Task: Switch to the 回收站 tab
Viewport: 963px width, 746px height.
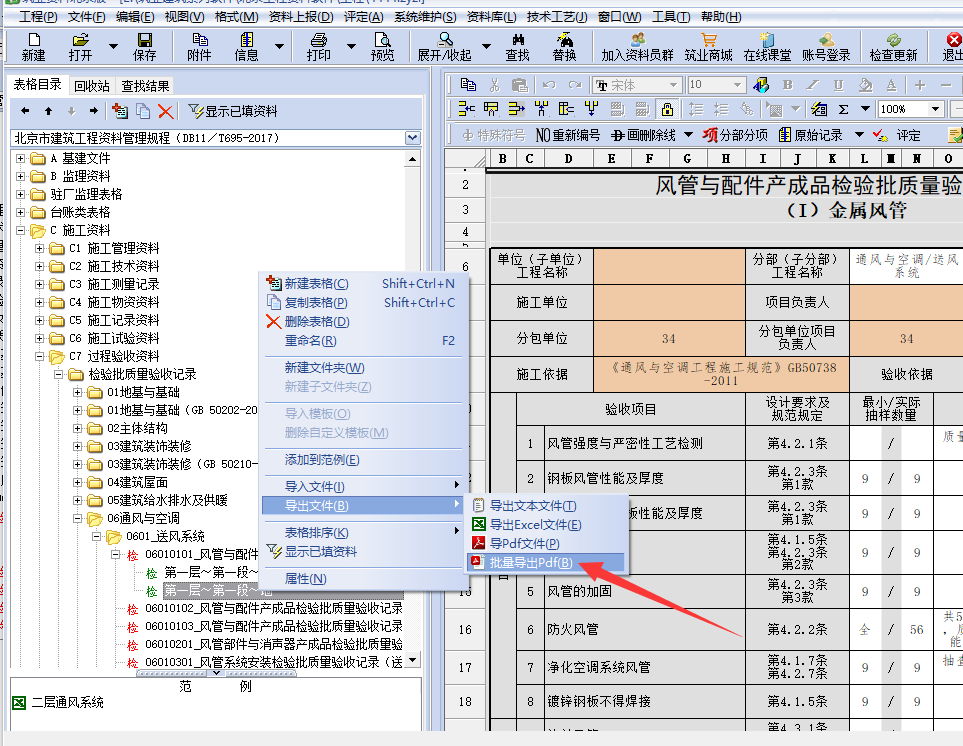Action: tap(92, 86)
